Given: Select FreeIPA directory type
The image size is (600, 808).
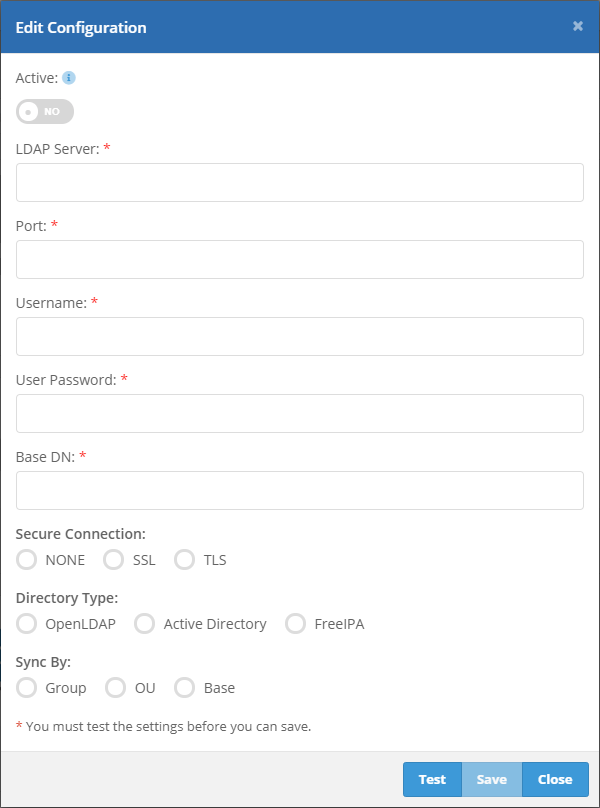Looking at the screenshot, I should (296, 624).
